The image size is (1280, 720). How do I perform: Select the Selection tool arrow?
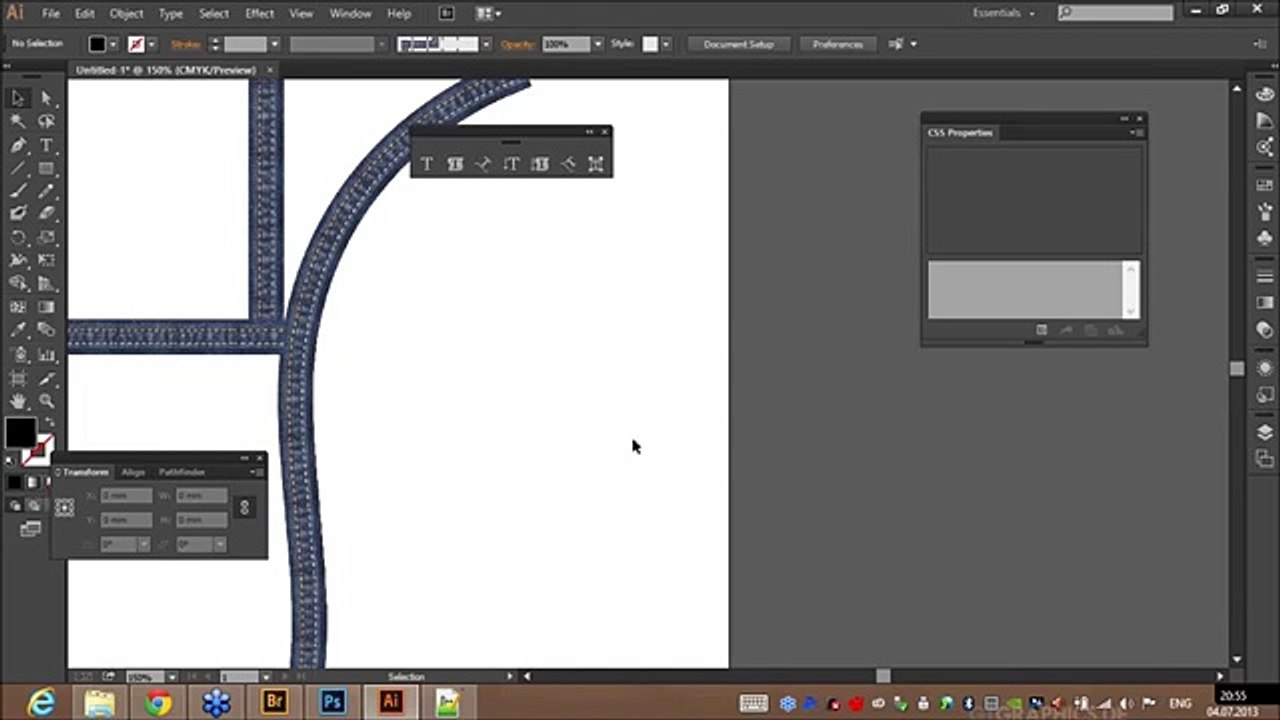coord(18,97)
